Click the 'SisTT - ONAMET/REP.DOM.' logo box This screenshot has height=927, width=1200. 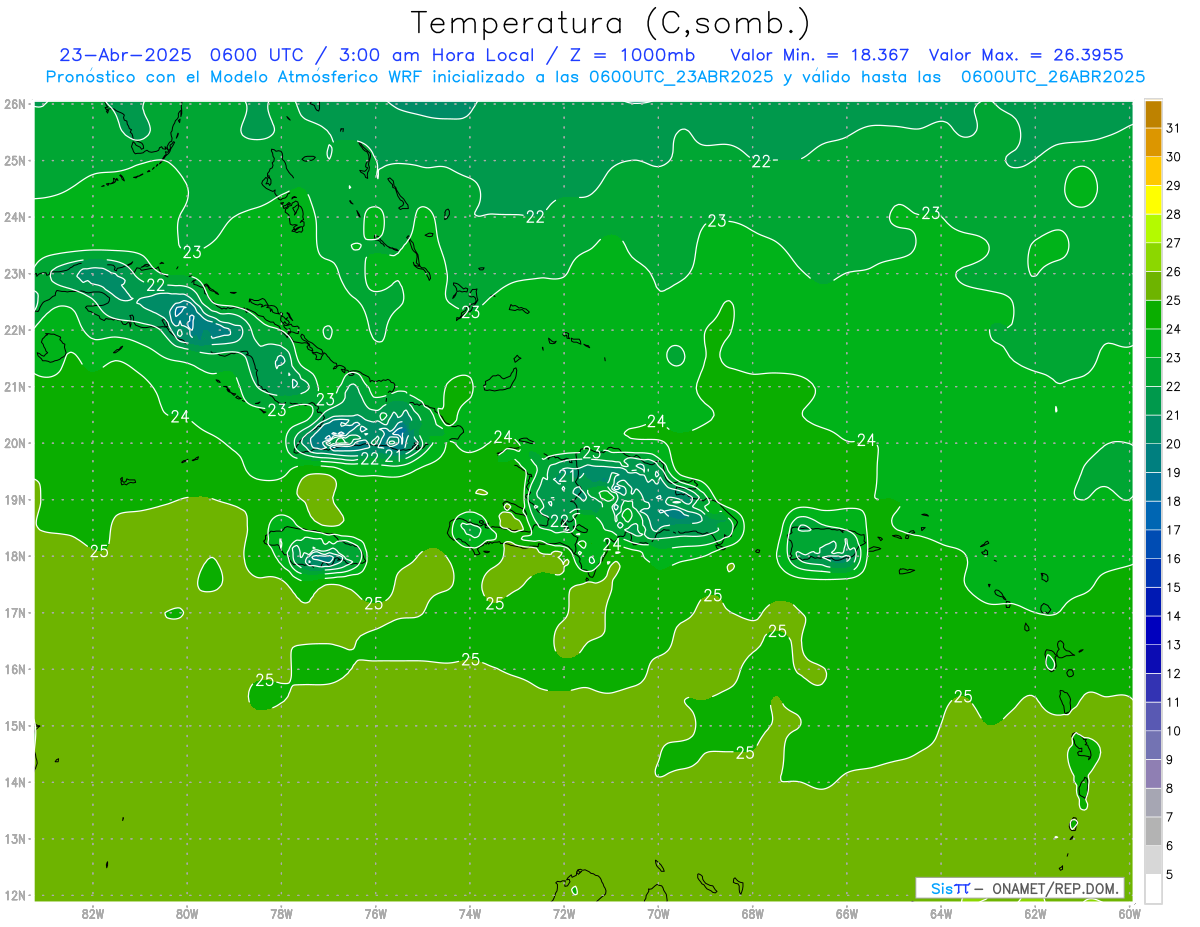1020,888
